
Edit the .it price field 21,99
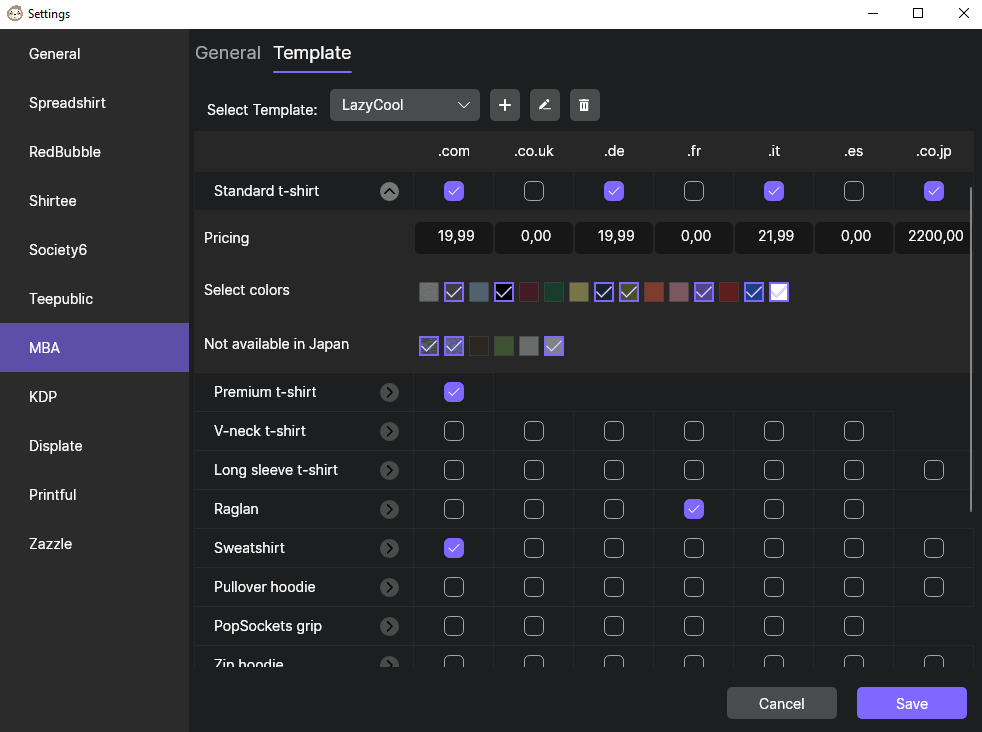(774, 237)
